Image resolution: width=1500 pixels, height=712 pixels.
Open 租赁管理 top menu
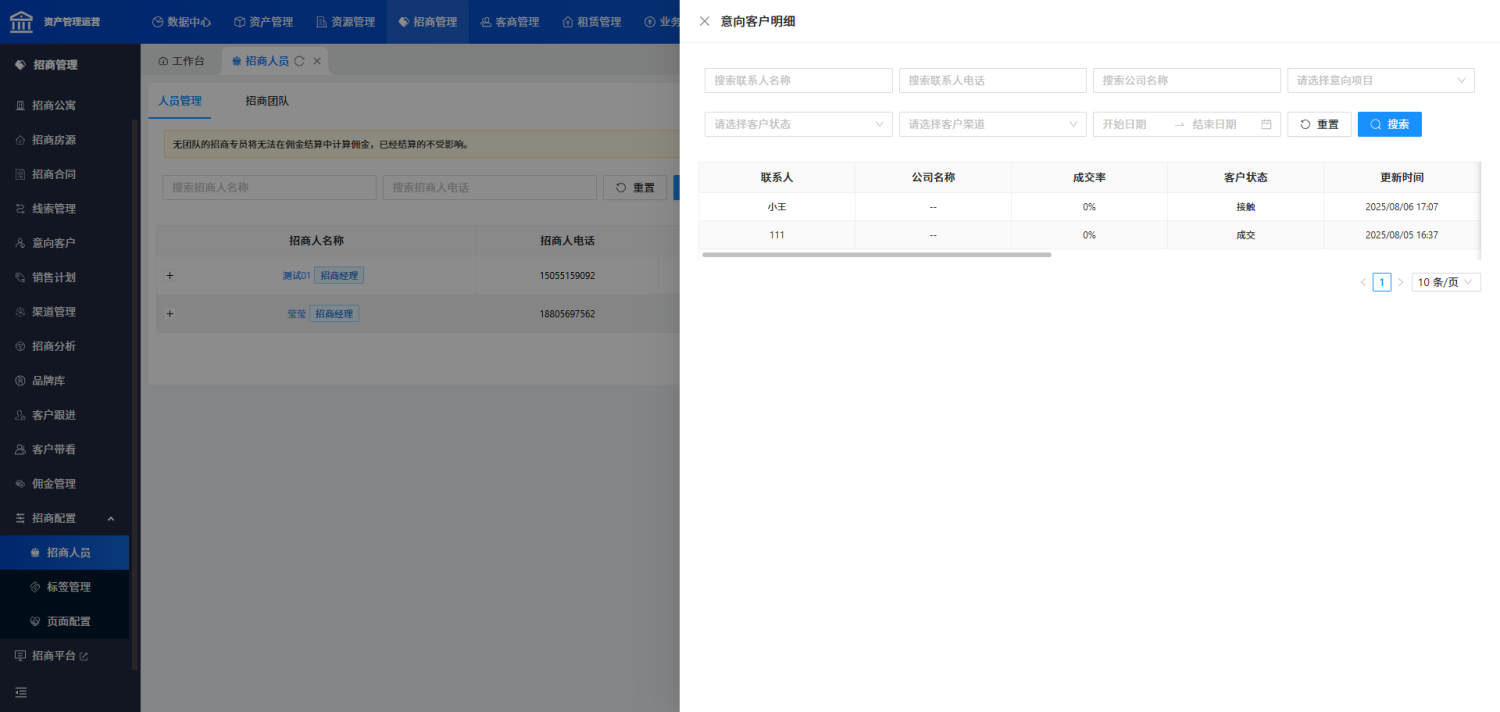point(591,22)
